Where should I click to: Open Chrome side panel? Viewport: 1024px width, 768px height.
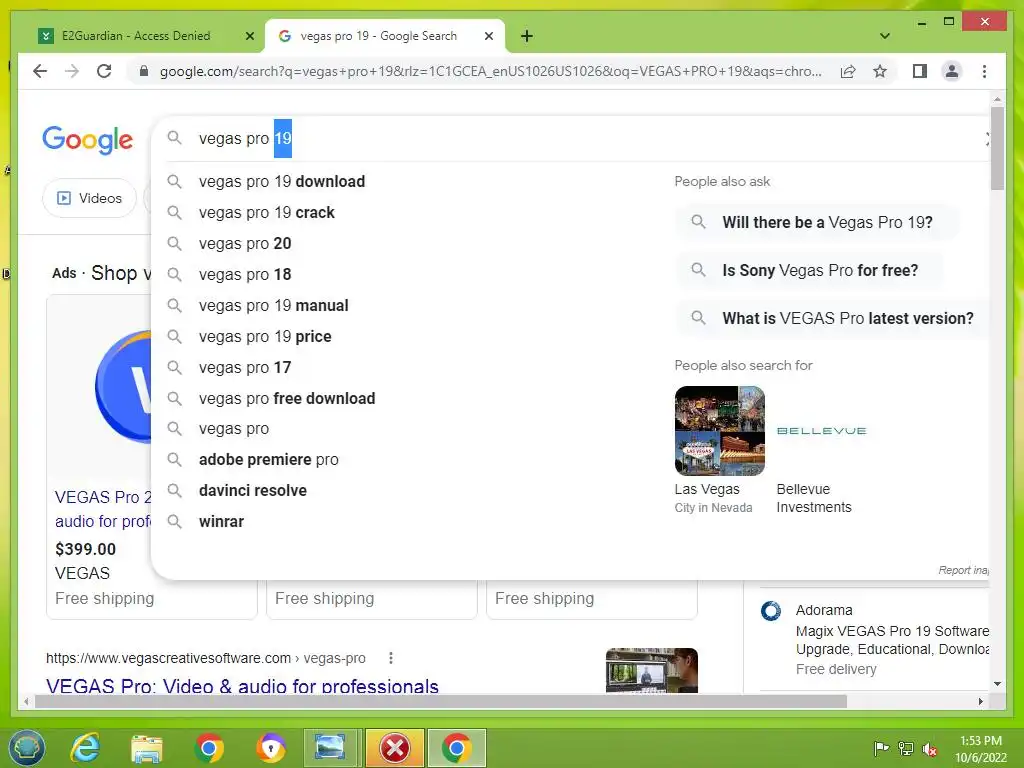(920, 71)
